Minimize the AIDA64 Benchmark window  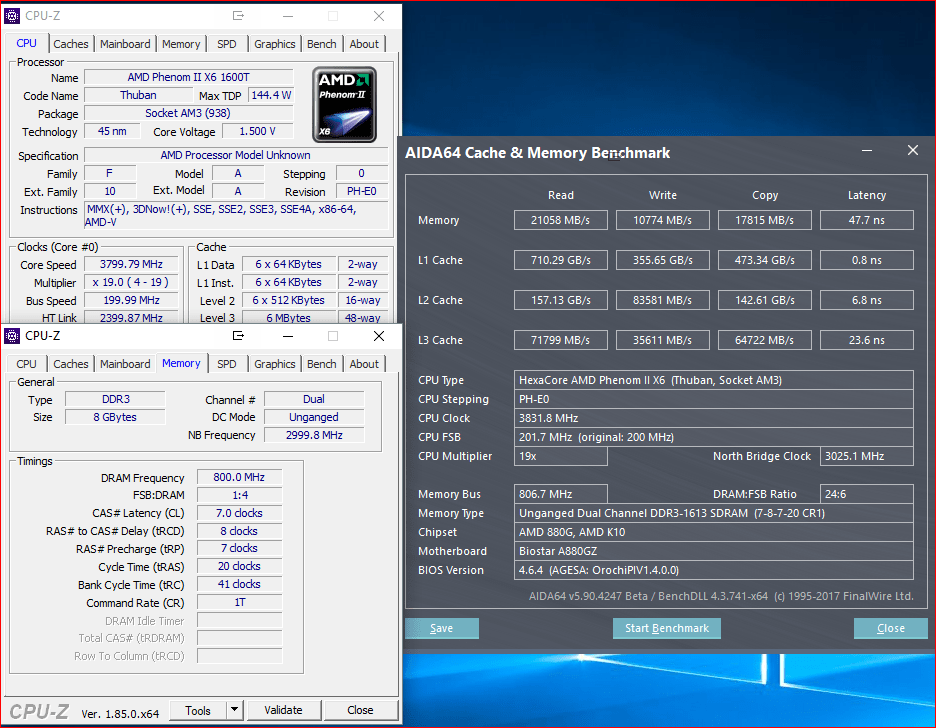click(x=867, y=150)
